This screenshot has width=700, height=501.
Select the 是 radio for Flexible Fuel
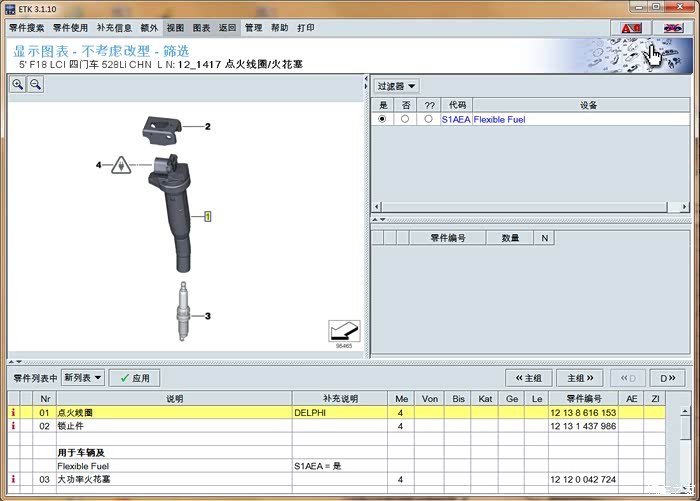point(382,119)
